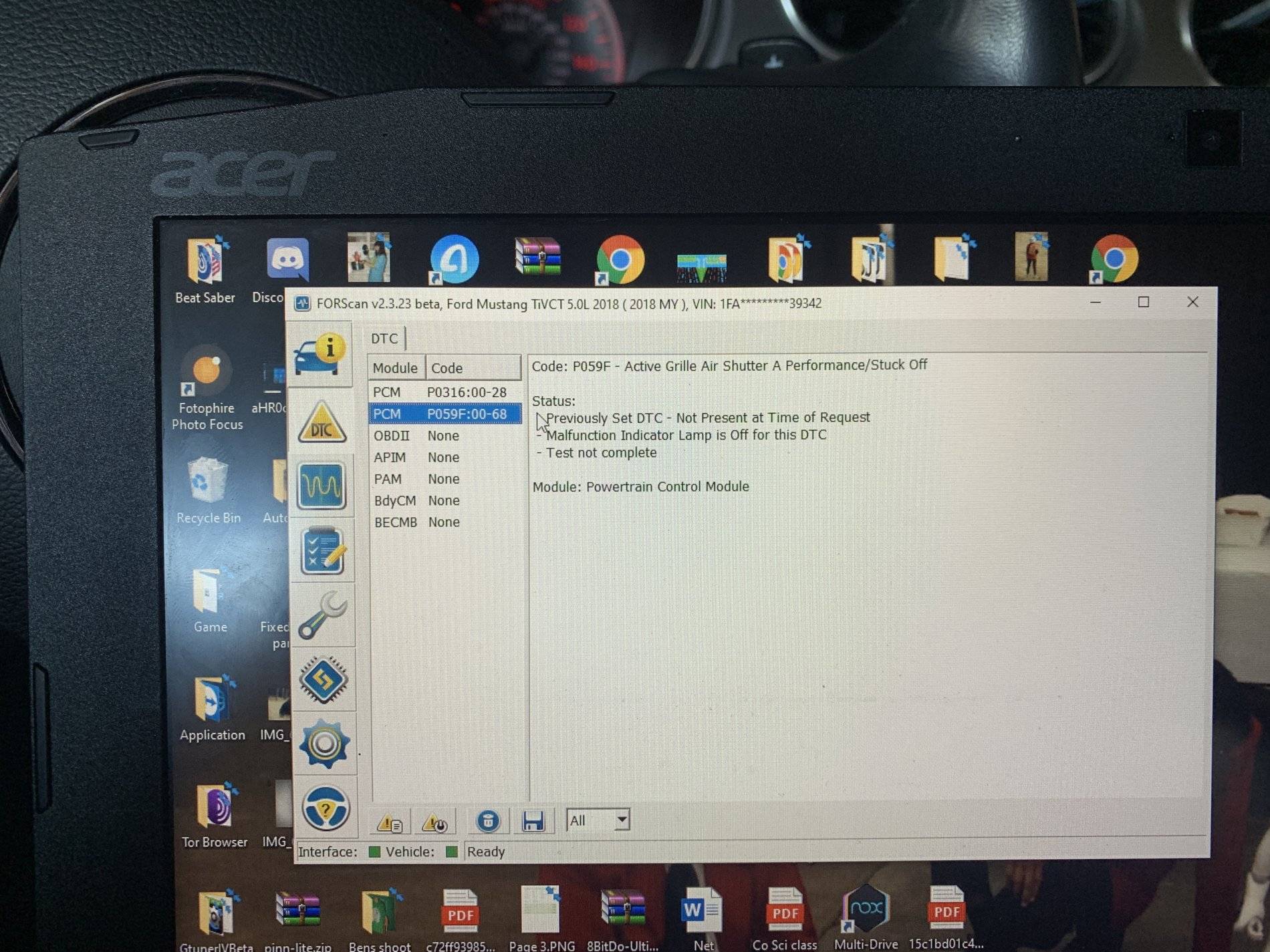Select the PAM None row
This screenshot has height=952, width=1270.
tap(444, 479)
